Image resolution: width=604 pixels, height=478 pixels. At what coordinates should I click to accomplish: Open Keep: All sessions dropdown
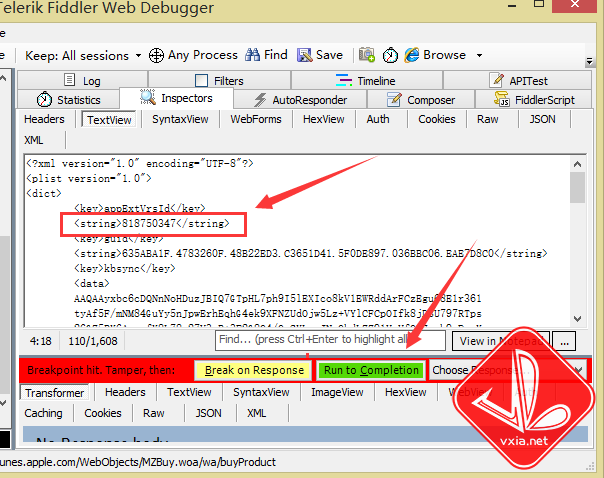coord(77,55)
